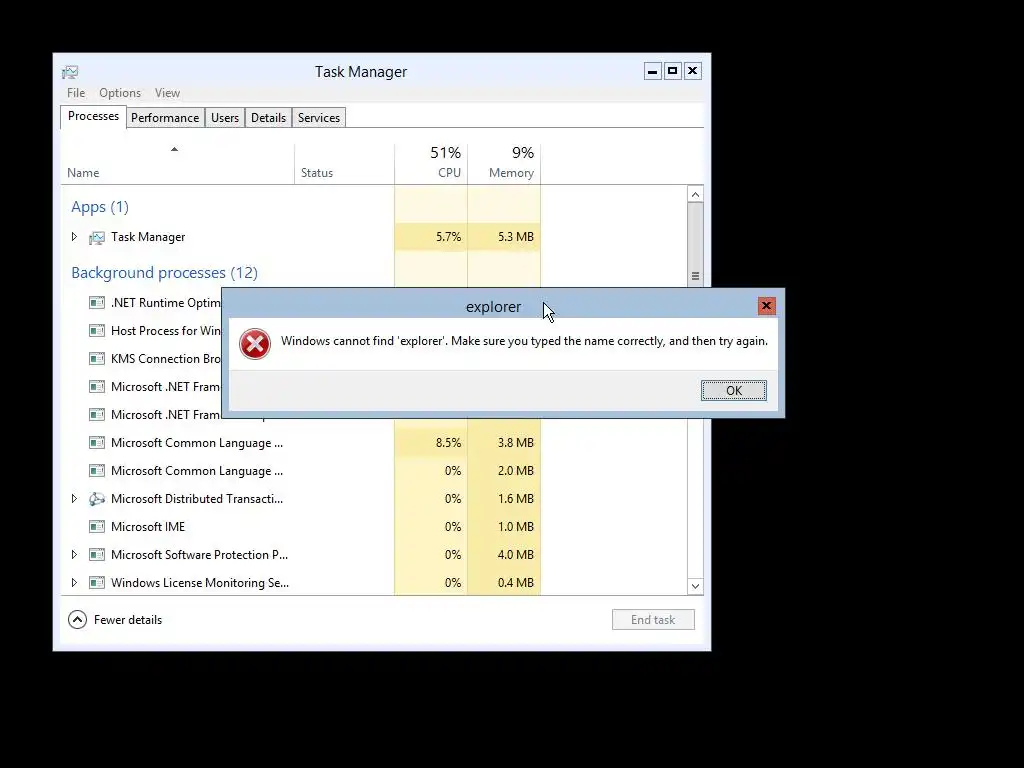This screenshot has height=768, width=1024.
Task: Click the Task Manager title bar icon
Action: [x=70, y=72]
